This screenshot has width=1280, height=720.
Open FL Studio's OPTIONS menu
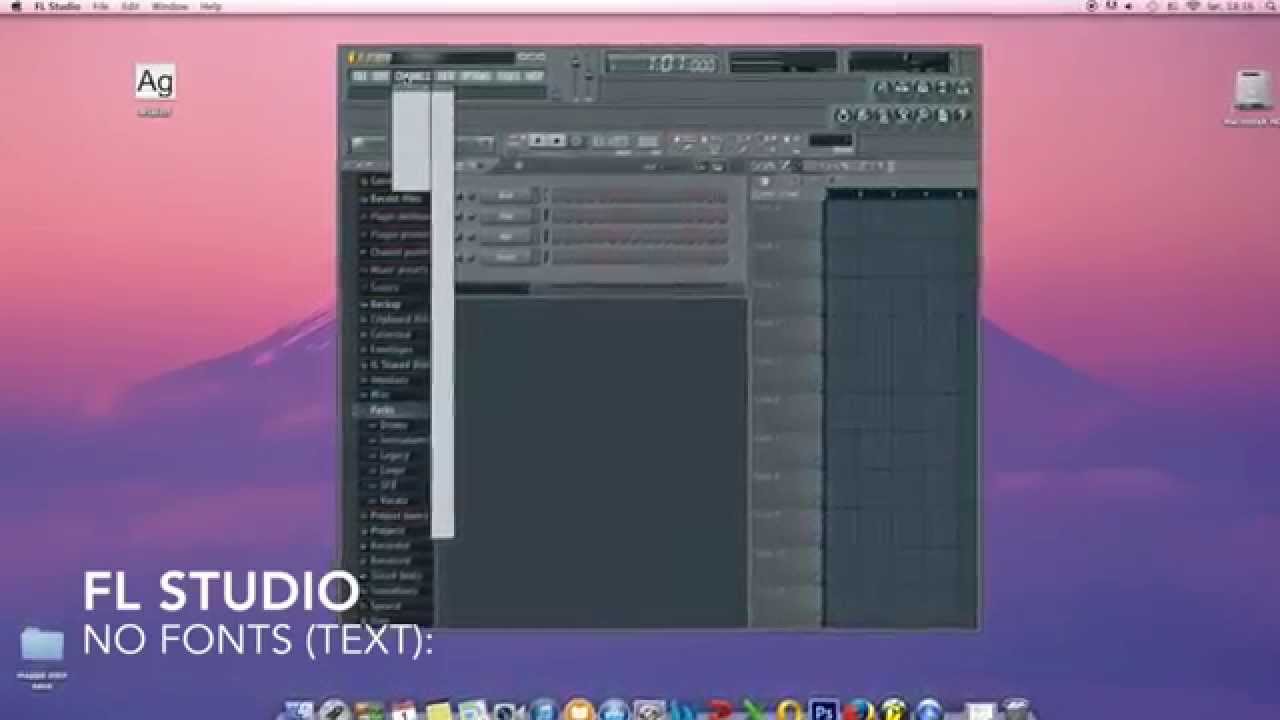pyautogui.click(x=476, y=76)
